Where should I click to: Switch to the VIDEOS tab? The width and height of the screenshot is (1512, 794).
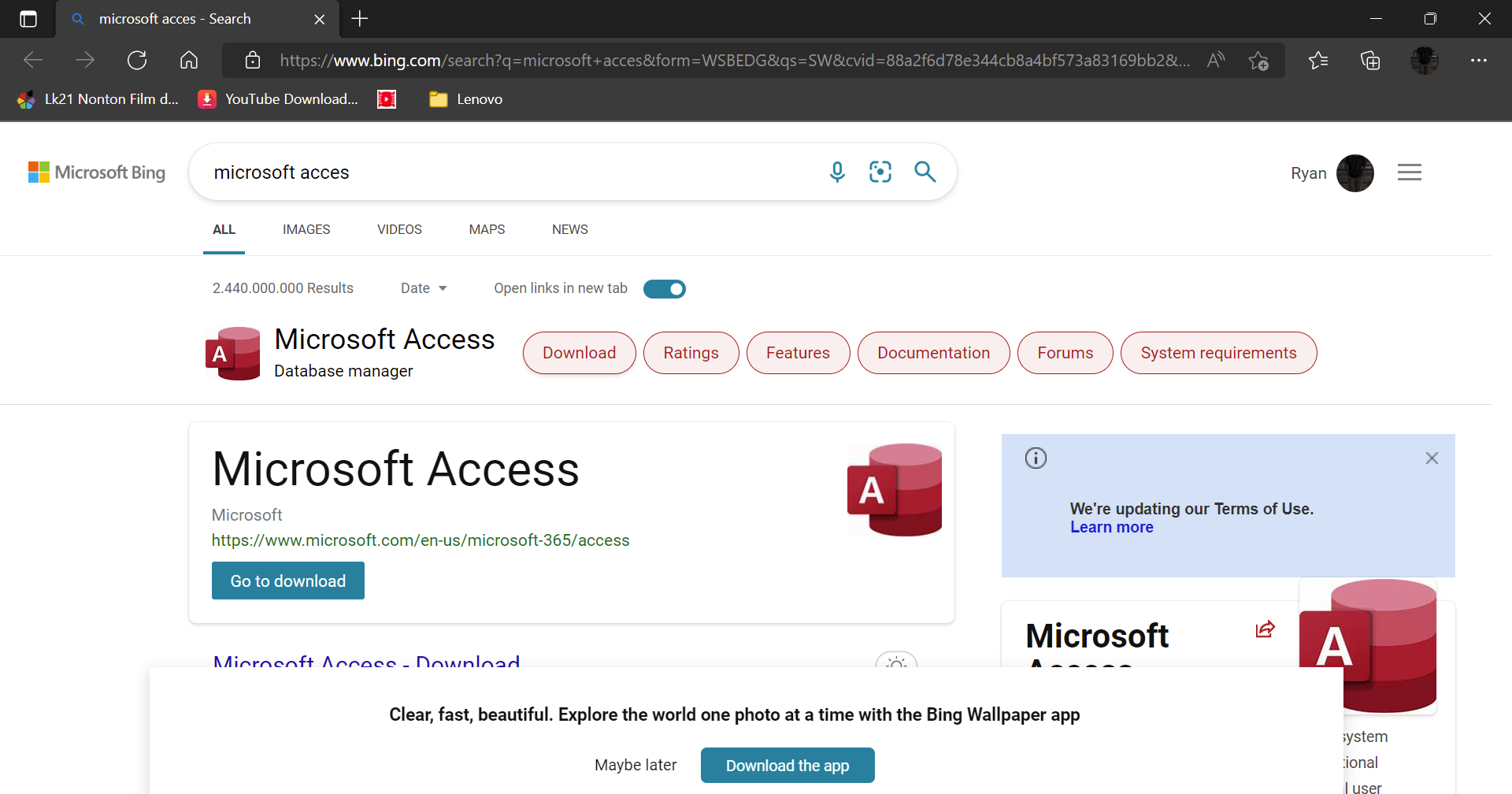[x=399, y=230]
